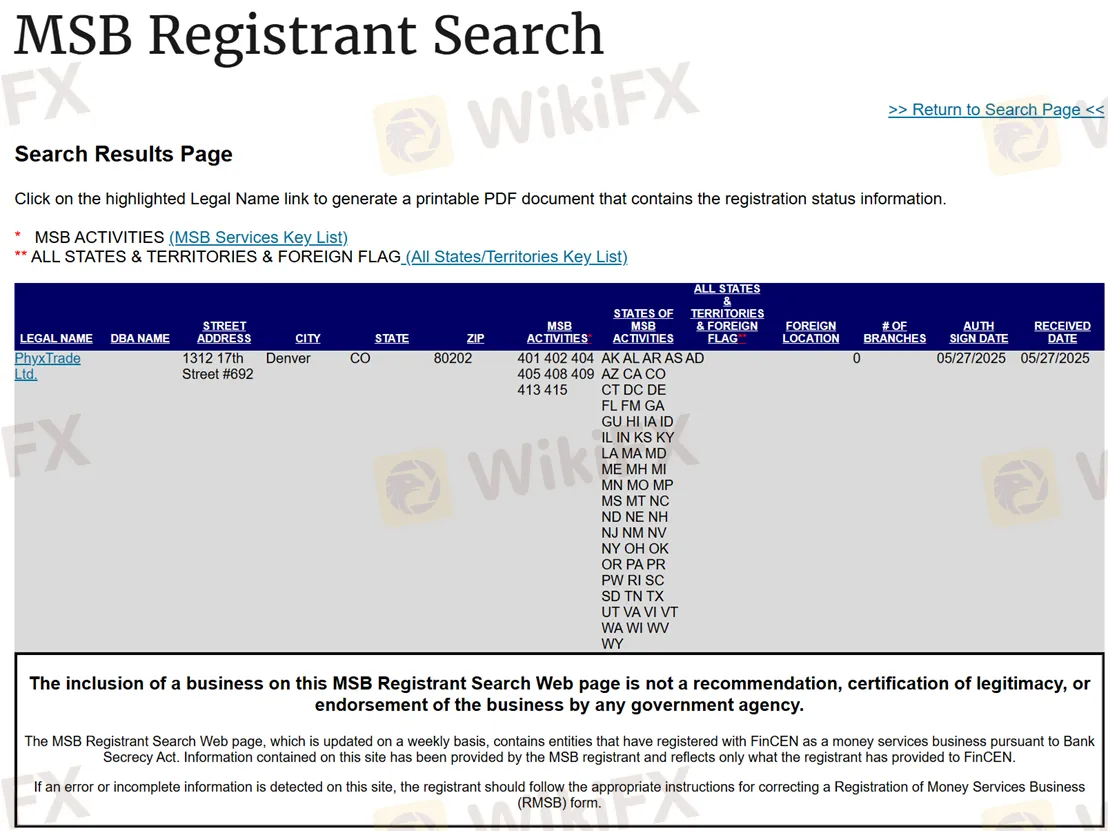1108x831 pixels.
Task: Select the received date 05/27/2025
Action: pyautogui.click(x=1055, y=358)
